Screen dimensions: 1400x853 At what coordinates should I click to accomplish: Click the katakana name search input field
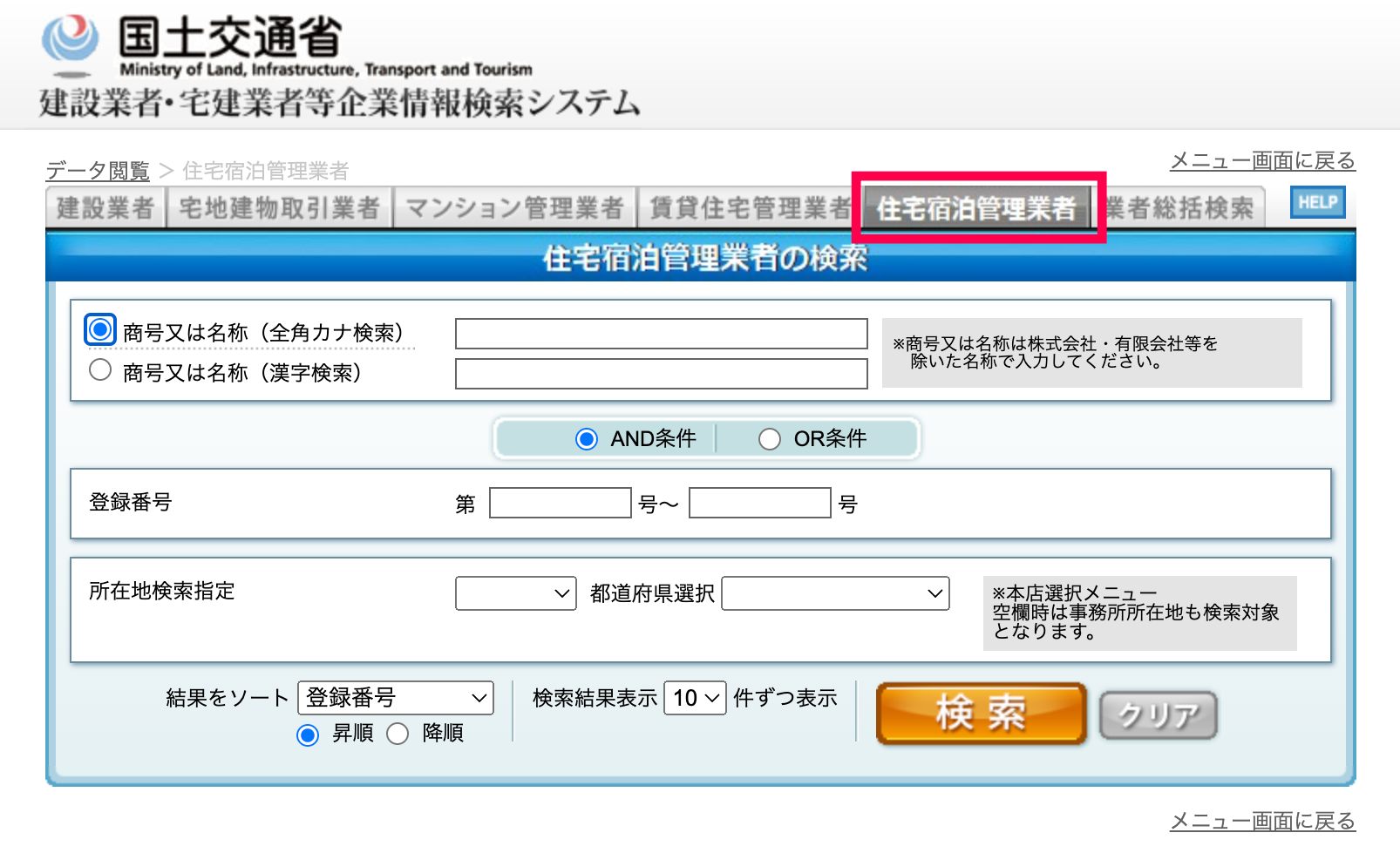click(x=661, y=334)
